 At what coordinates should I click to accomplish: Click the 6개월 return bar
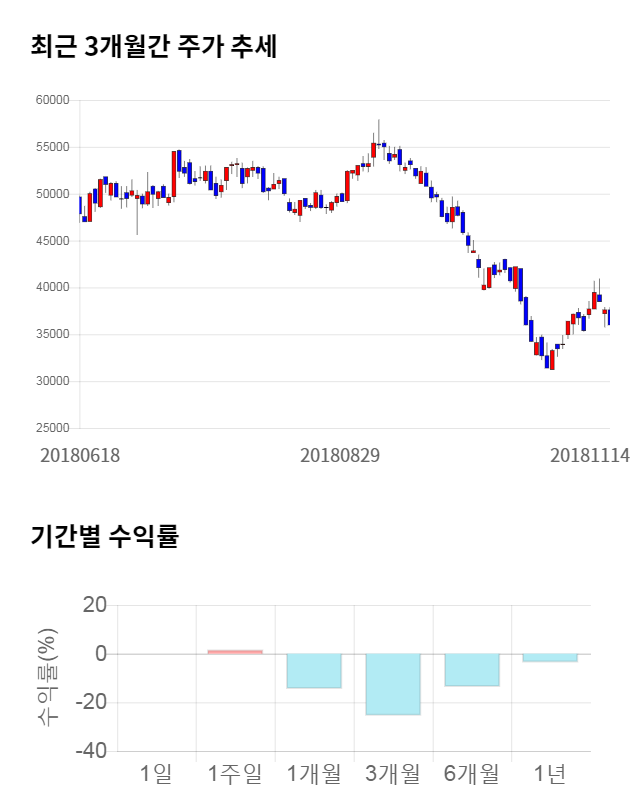click(471, 670)
